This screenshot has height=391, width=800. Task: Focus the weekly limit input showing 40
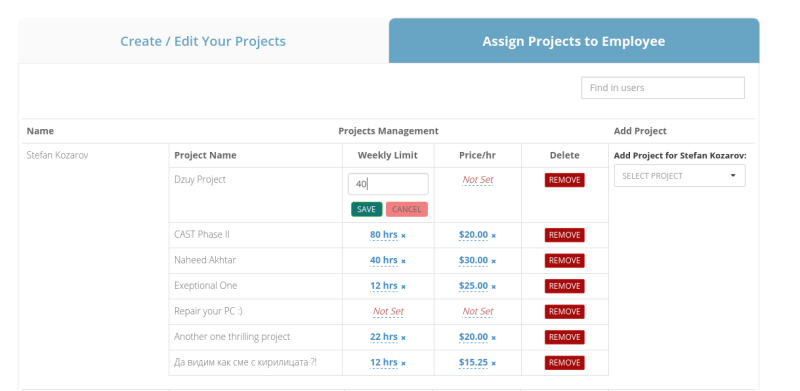(388, 184)
